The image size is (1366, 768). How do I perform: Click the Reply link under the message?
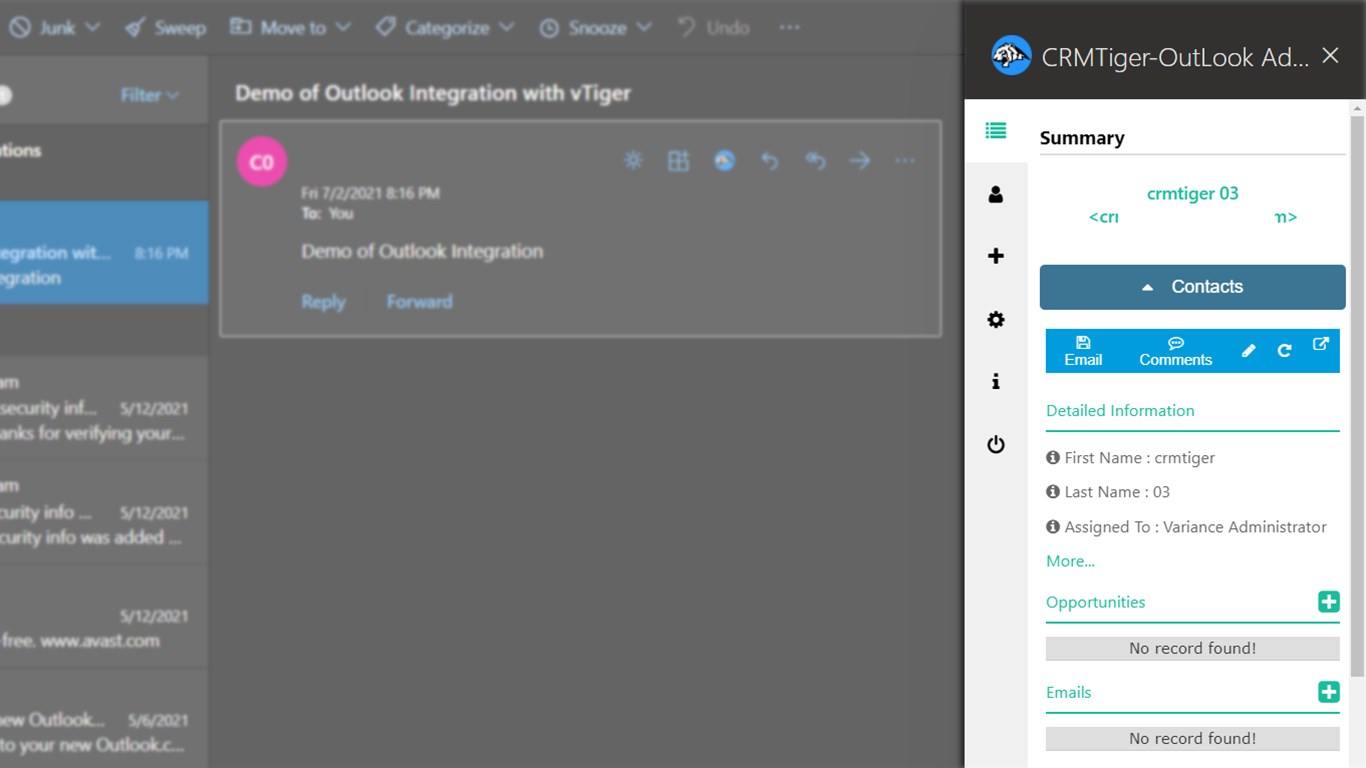pyautogui.click(x=323, y=302)
